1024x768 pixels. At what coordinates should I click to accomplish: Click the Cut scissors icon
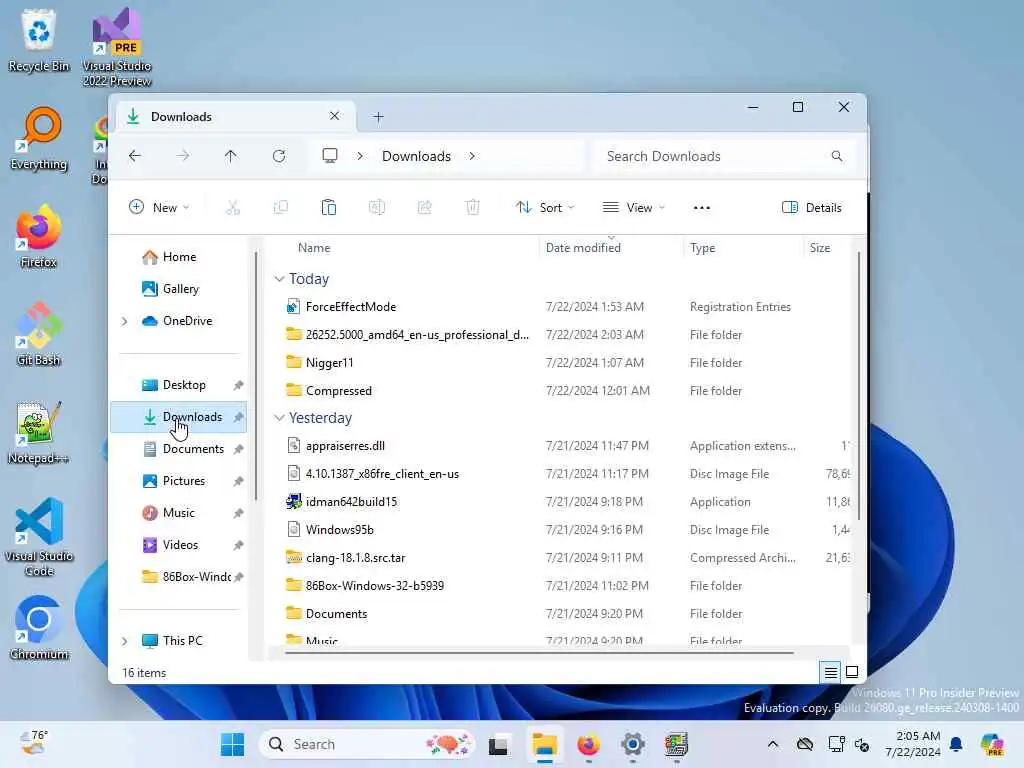233,208
